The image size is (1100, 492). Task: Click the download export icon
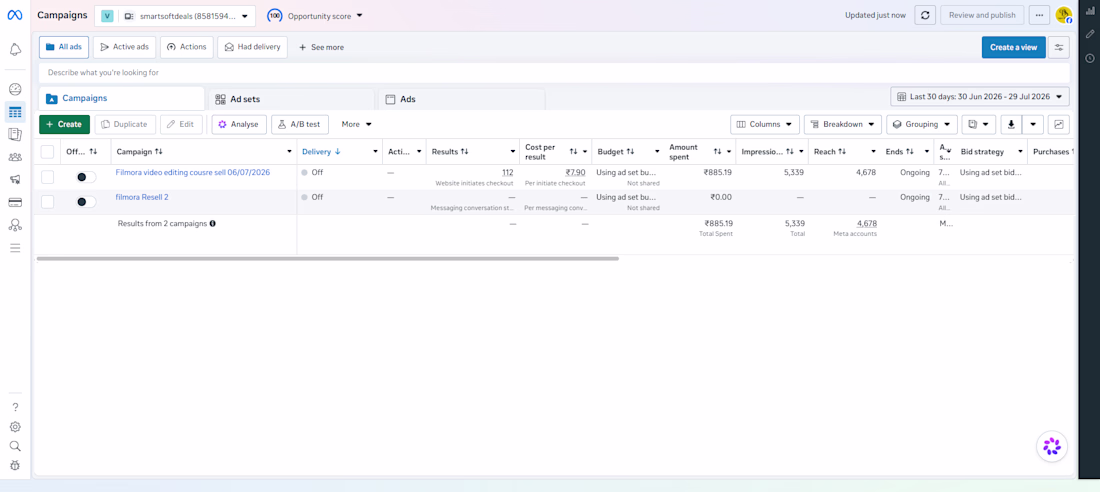point(1011,124)
